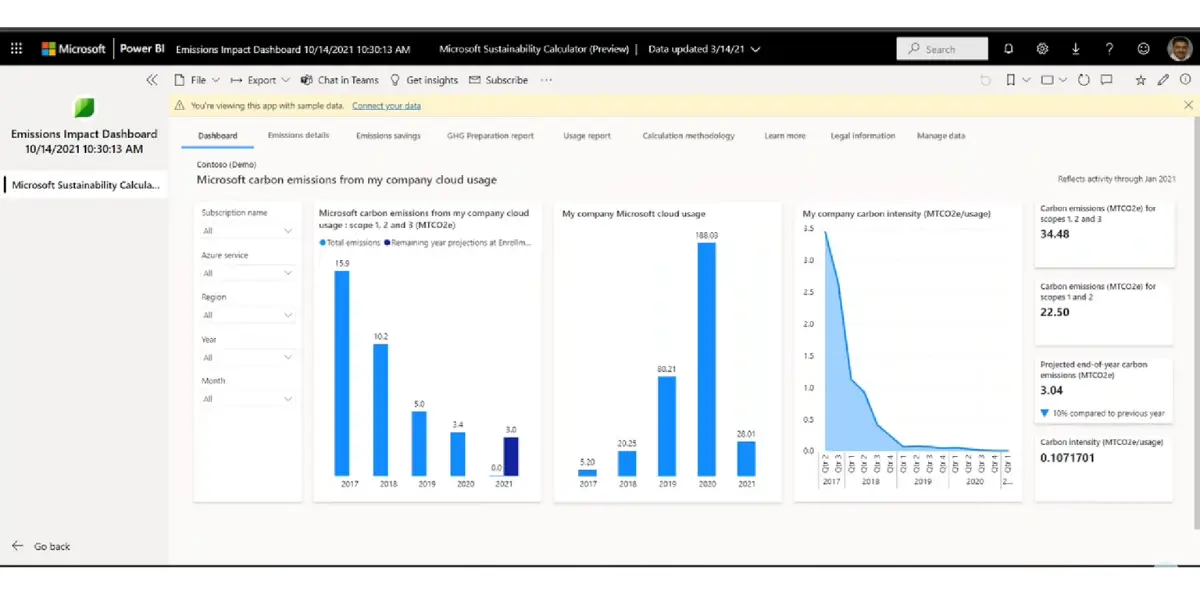The width and height of the screenshot is (1200, 600).
Task: Open the app launcher waffle menu
Action: 16,48
